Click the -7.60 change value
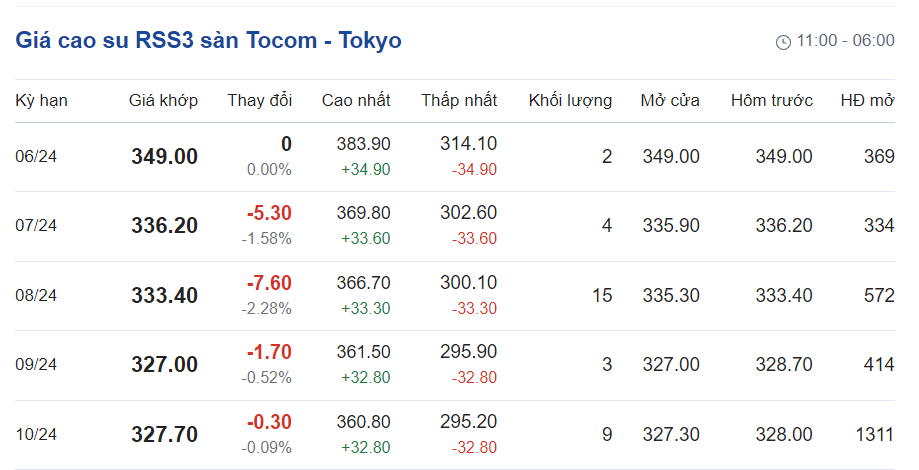The height and width of the screenshot is (470, 919). 269,284
